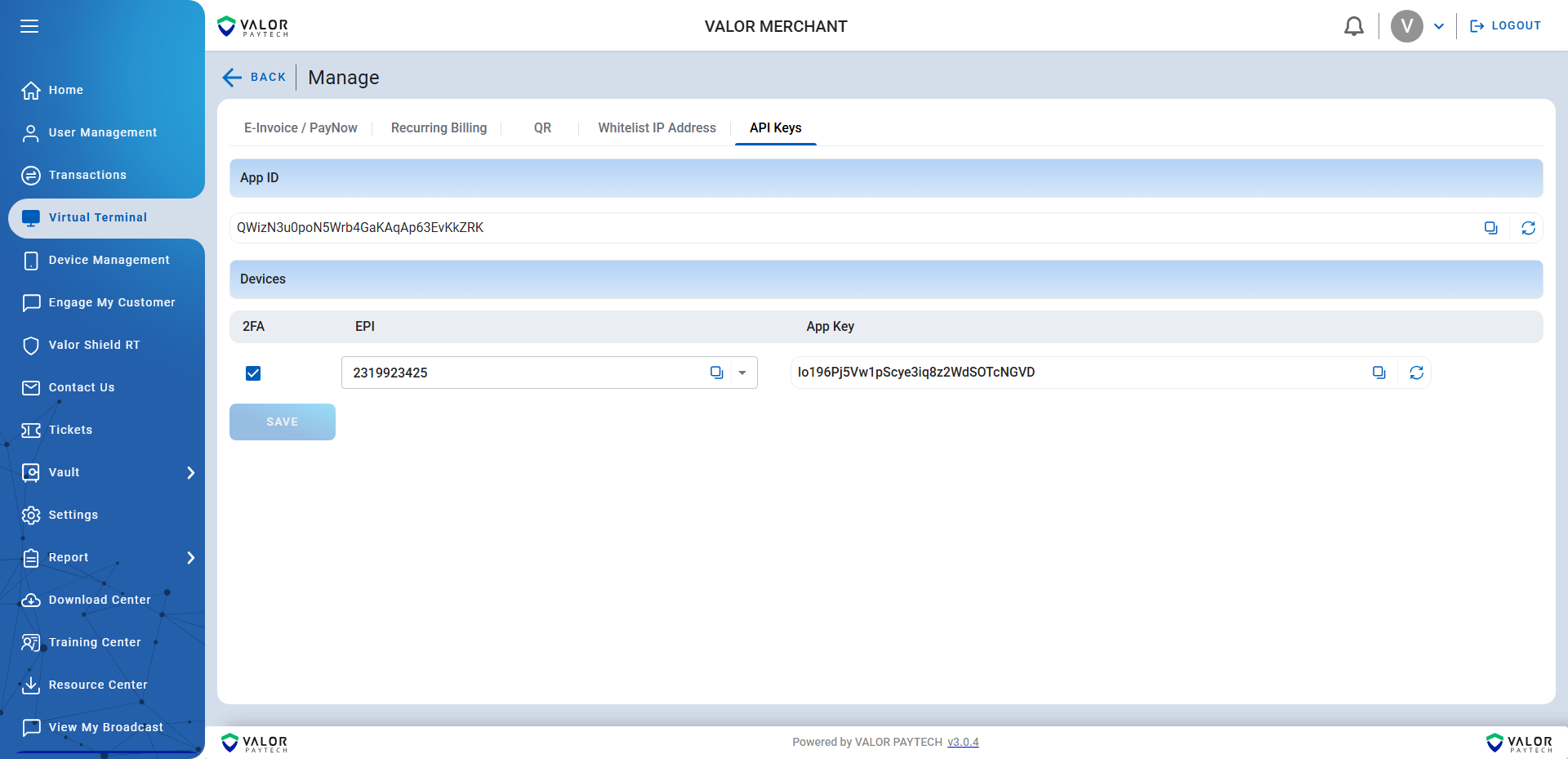The width and height of the screenshot is (1568, 759).
Task: Open version v3.0.4 link
Action: coord(963,742)
